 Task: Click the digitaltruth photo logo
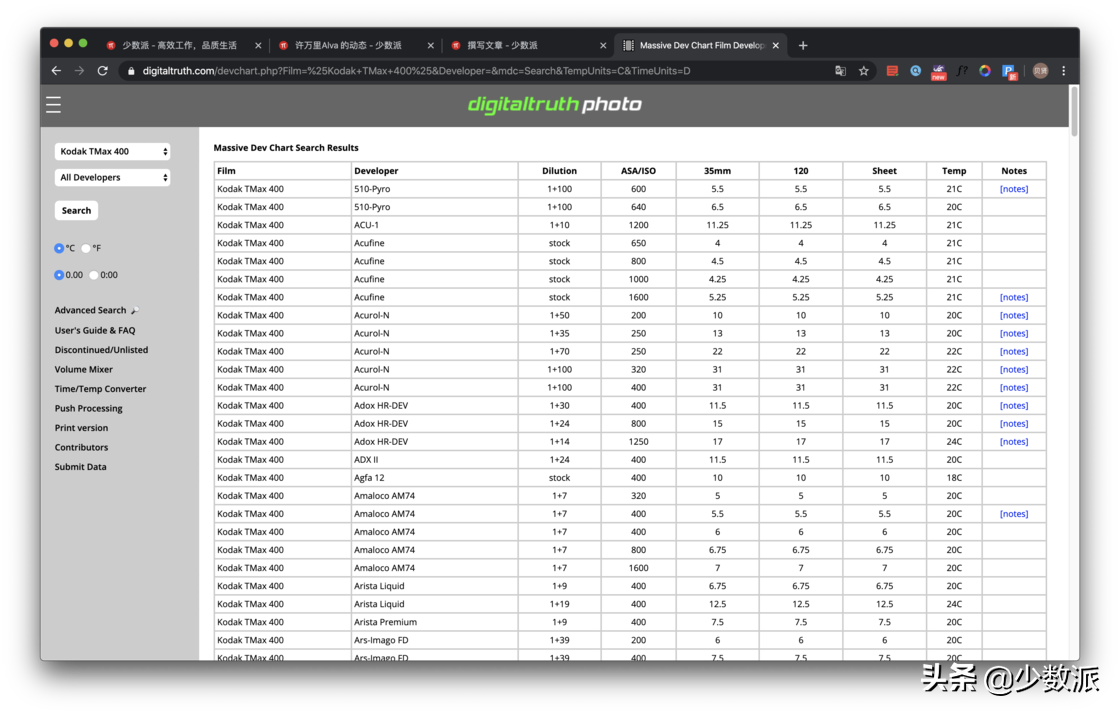[x=554, y=104]
